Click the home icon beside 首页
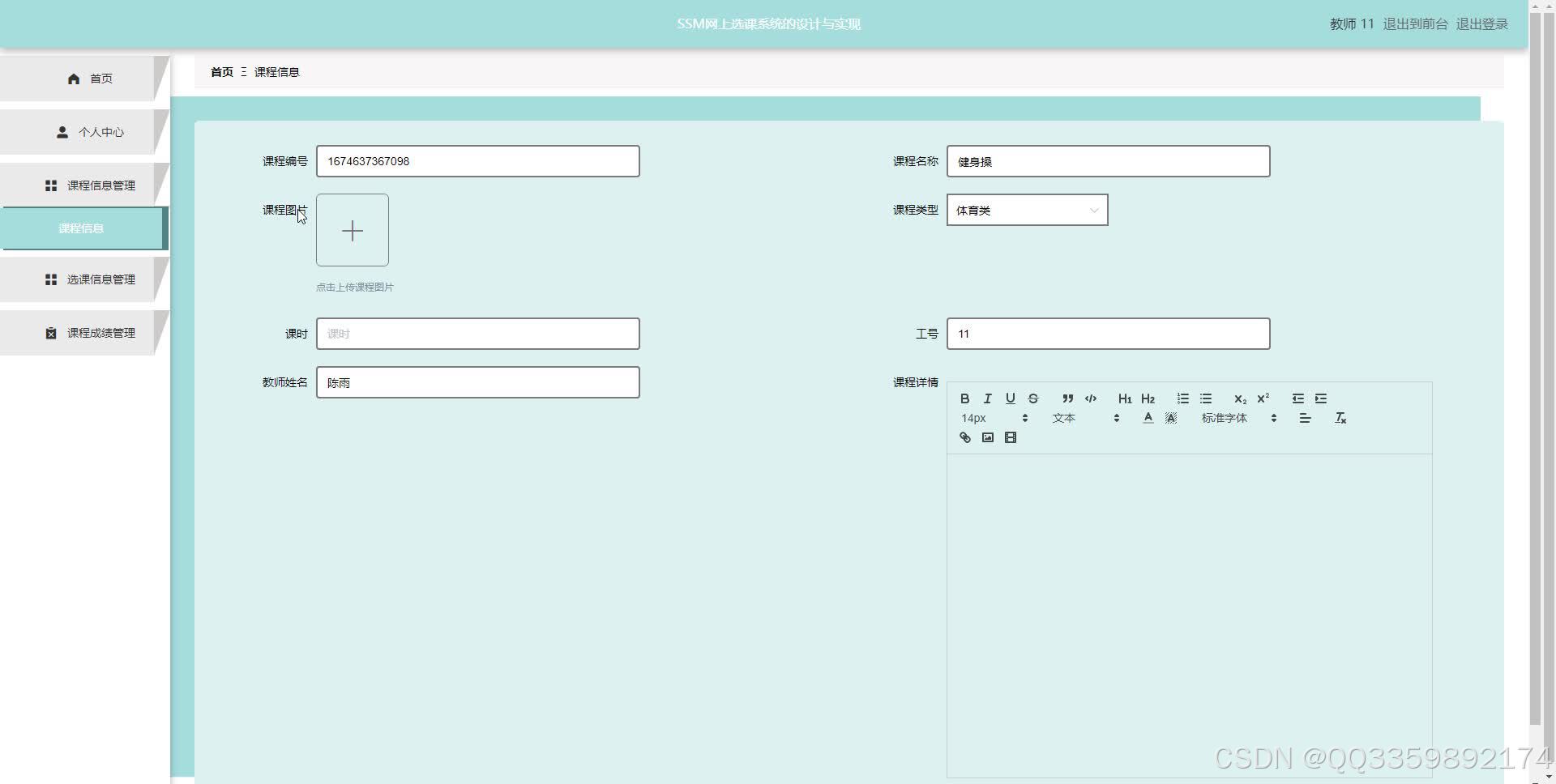1556x784 pixels. (x=74, y=79)
